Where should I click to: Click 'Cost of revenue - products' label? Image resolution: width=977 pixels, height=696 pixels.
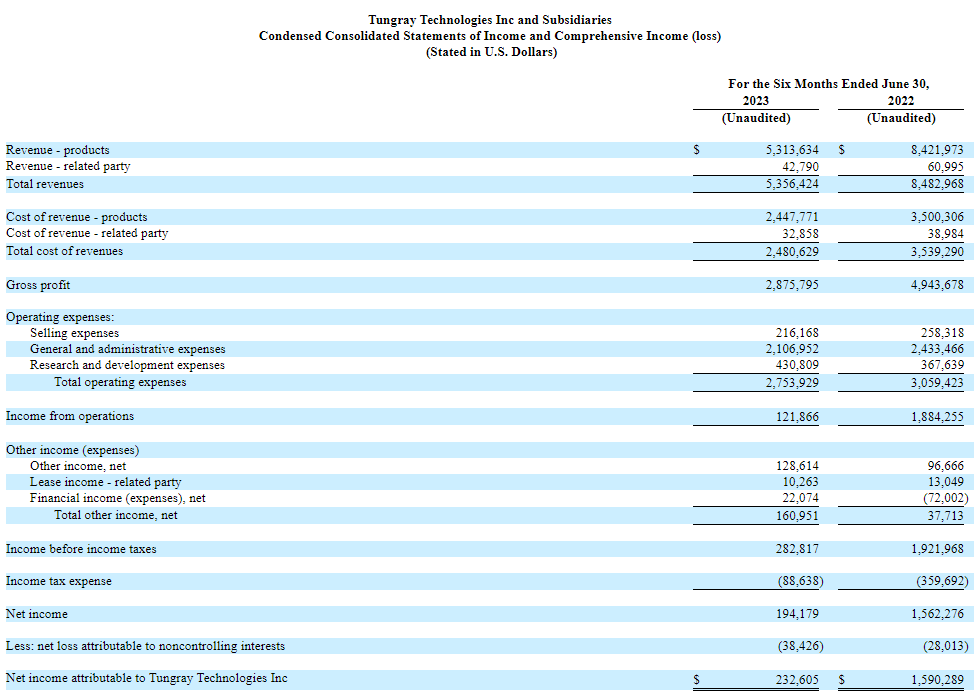click(77, 217)
